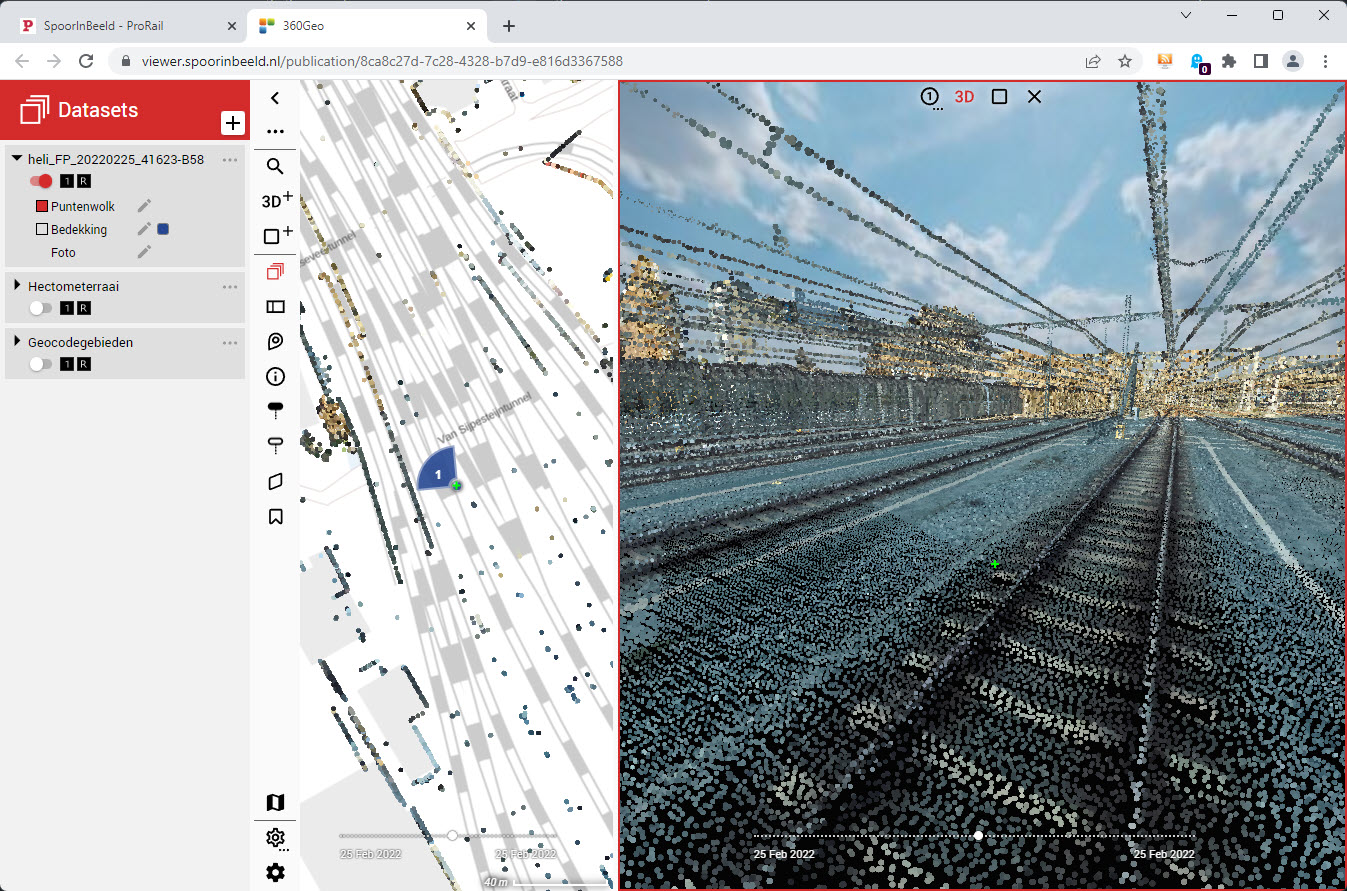
Task: Click the panorama timeline slider handle
Action: tap(977, 835)
